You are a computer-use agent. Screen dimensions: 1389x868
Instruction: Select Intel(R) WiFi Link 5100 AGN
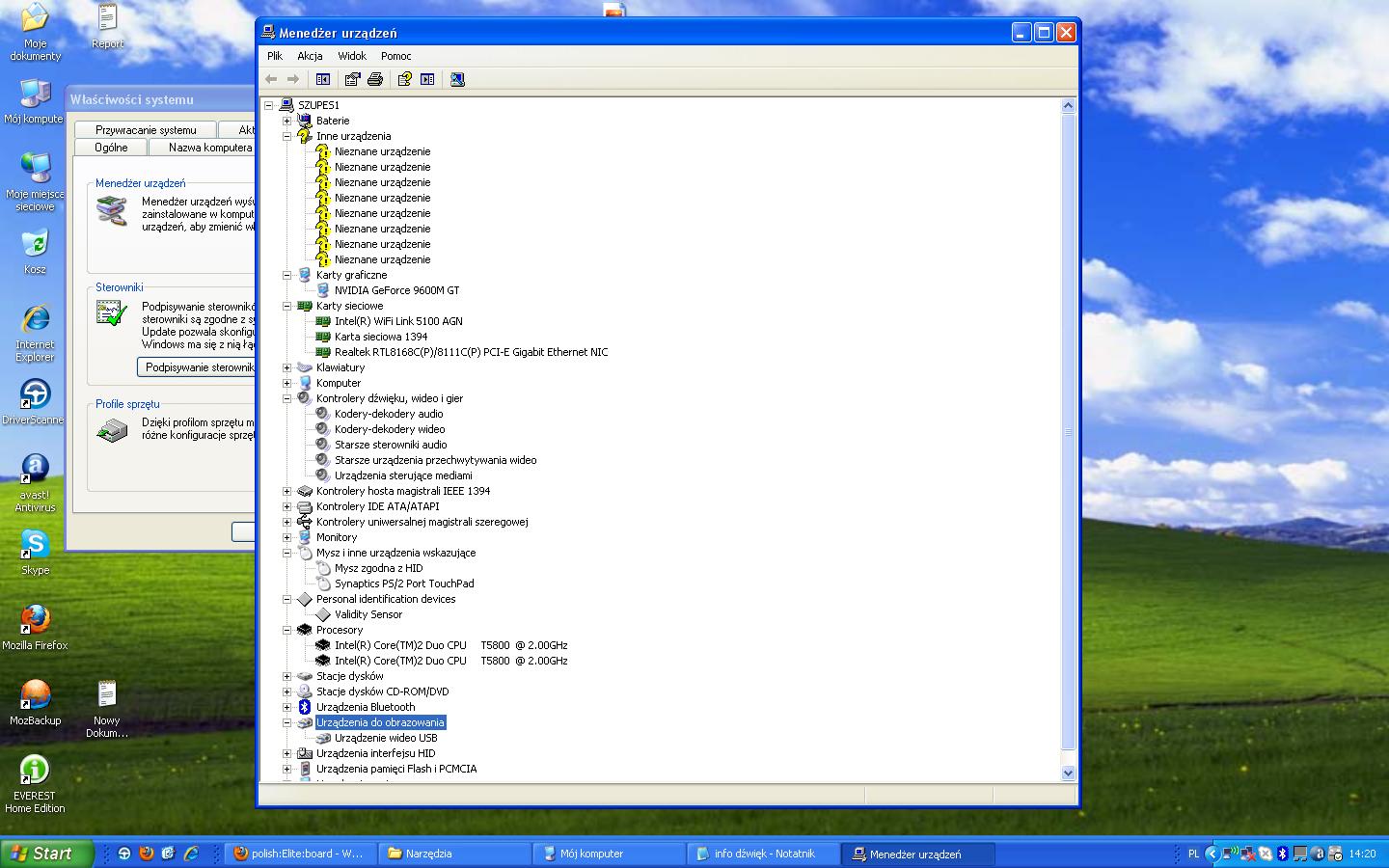coord(398,321)
